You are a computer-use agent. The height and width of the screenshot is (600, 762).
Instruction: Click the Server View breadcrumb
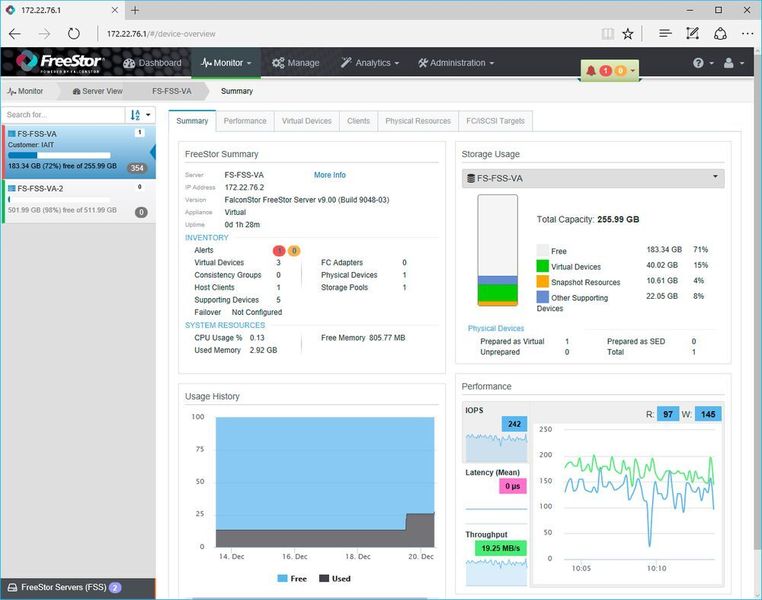click(x=97, y=91)
